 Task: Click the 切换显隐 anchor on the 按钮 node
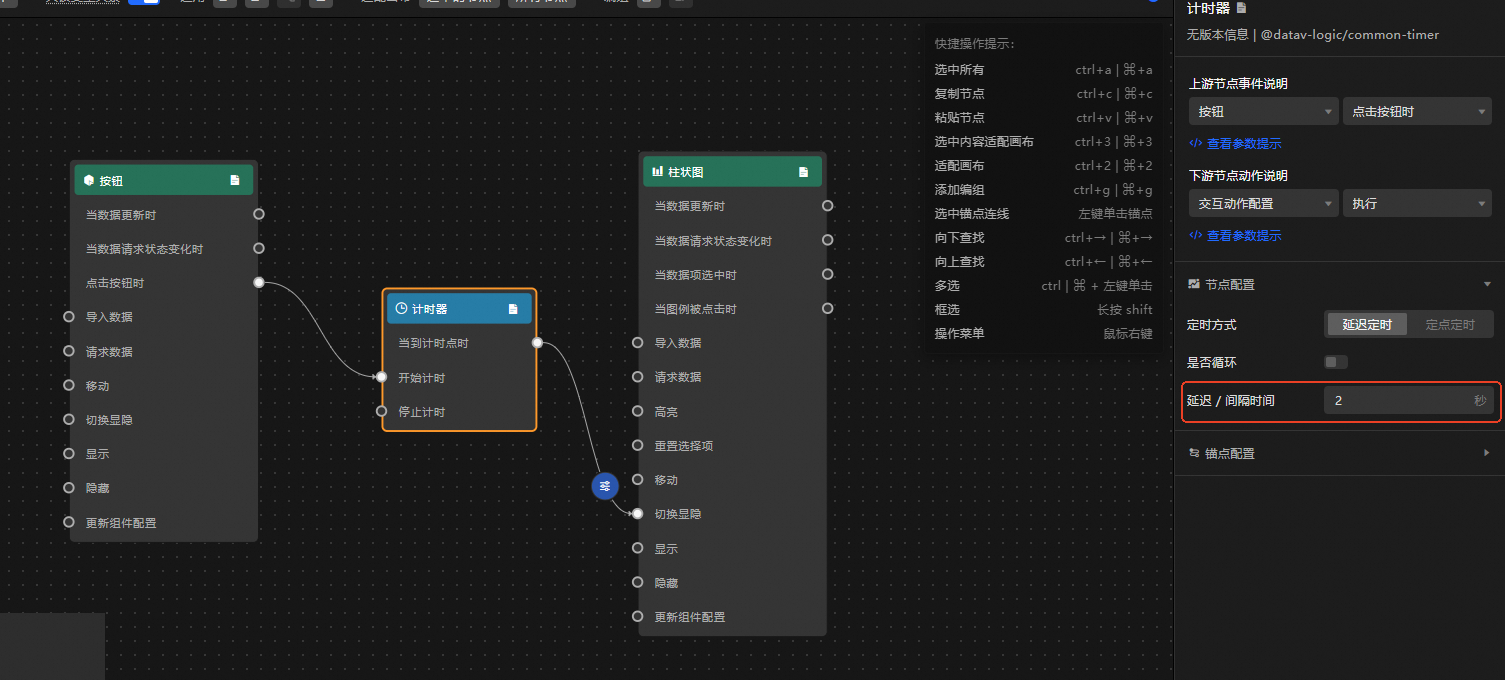(69, 419)
